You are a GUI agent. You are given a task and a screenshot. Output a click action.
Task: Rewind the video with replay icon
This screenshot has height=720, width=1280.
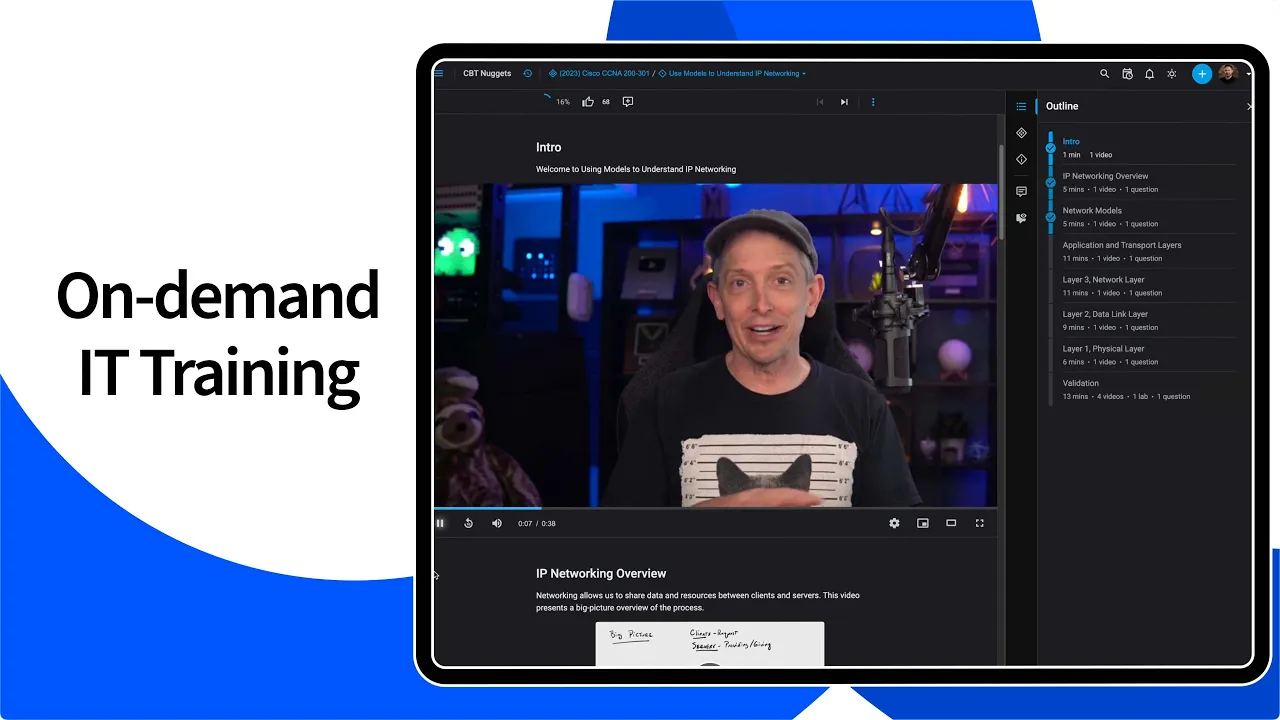point(468,523)
